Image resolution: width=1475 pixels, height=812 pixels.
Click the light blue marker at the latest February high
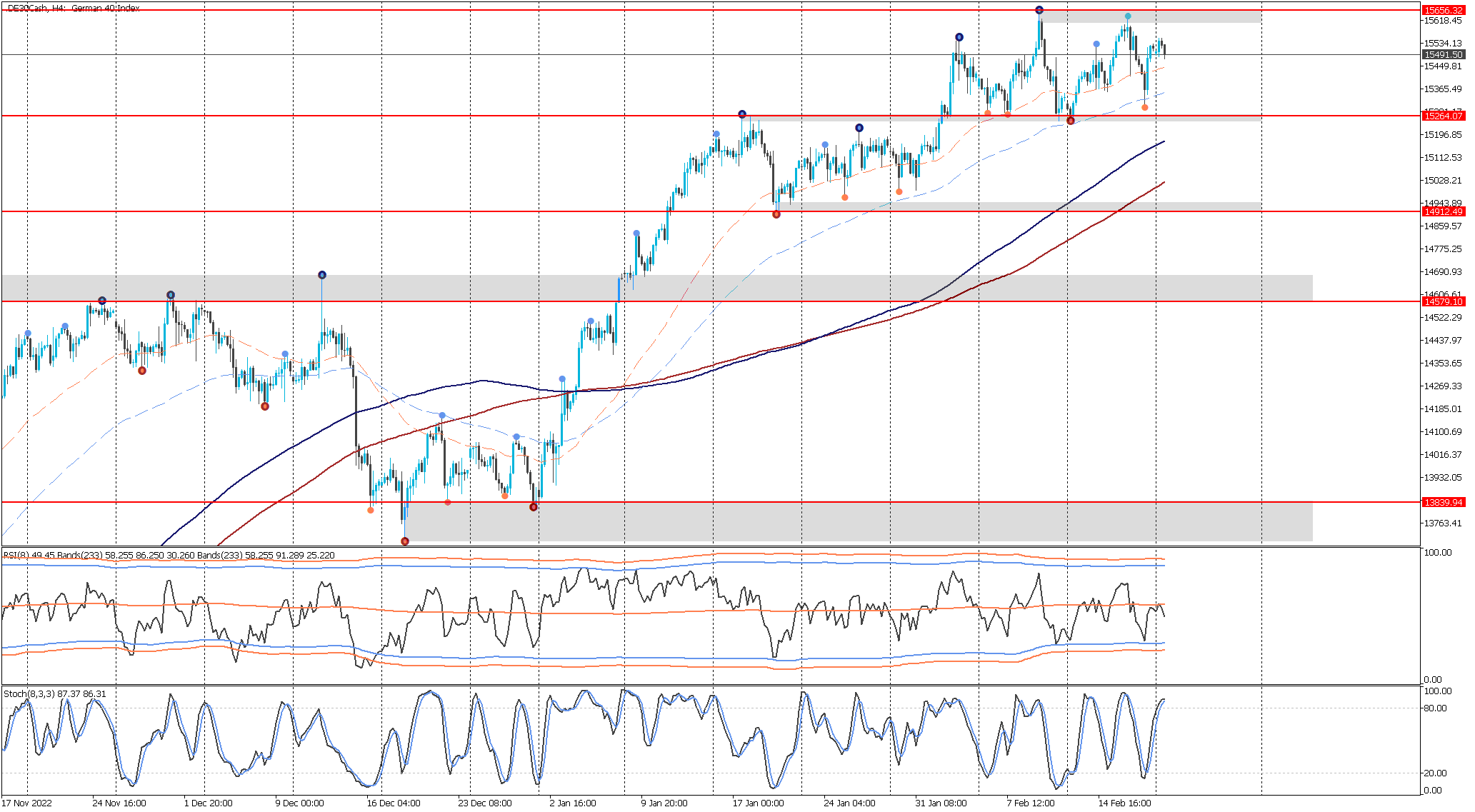point(1128,16)
